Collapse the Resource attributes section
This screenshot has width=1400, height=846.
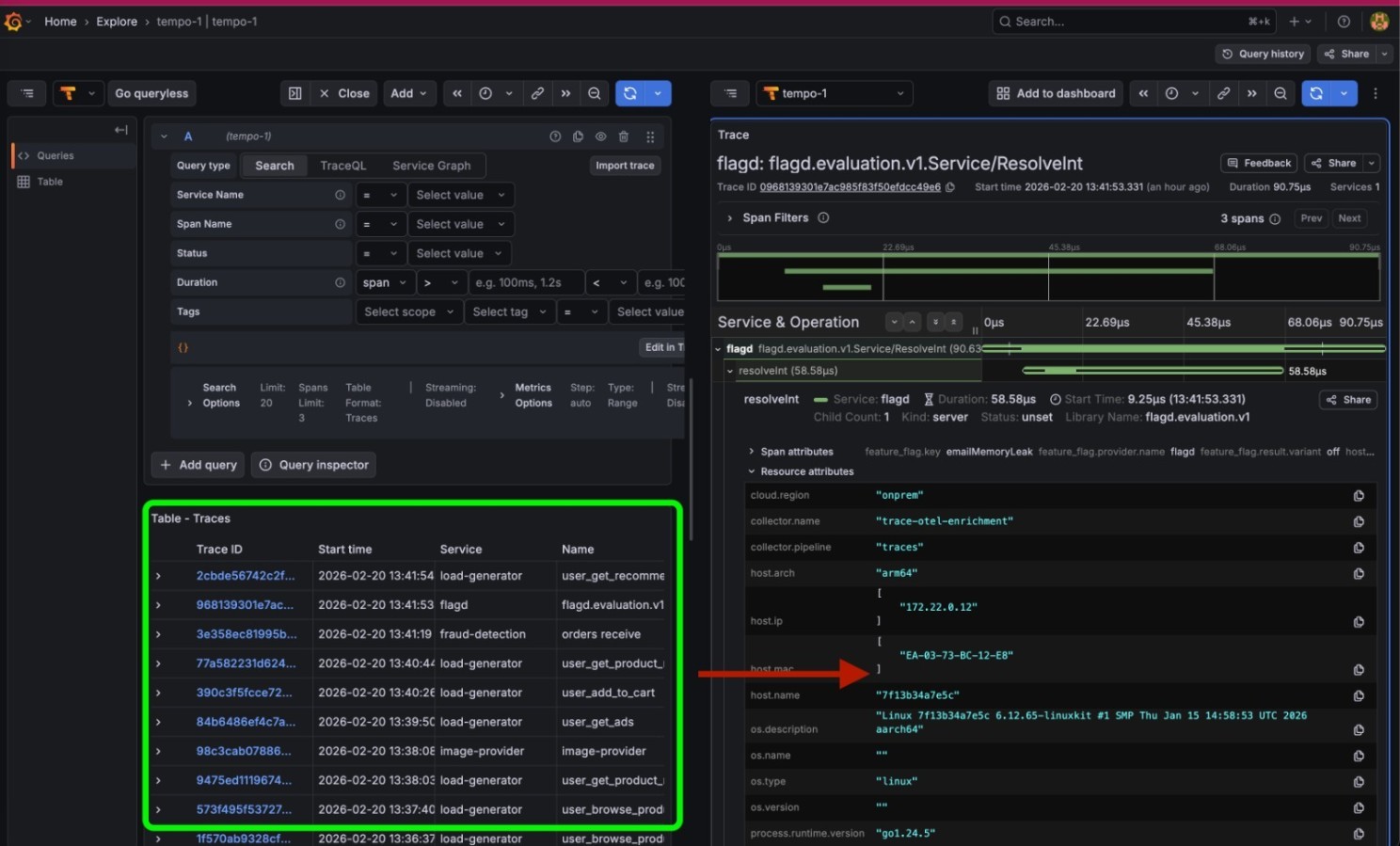click(x=752, y=471)
